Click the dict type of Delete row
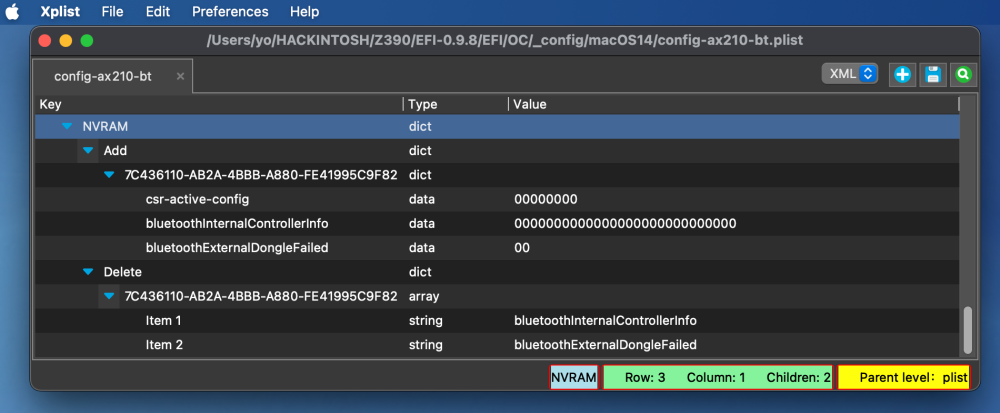This screenshot has width=1000, height=413. pos(420,272)
